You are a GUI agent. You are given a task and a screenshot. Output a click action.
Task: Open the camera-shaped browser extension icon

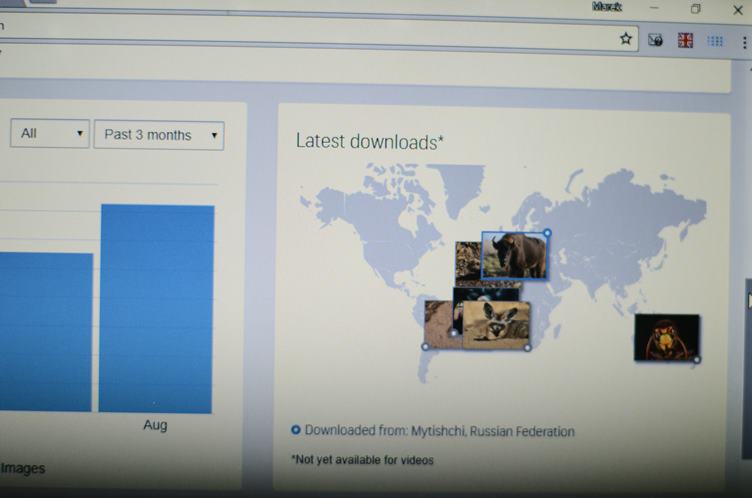[x=656, y=40]
